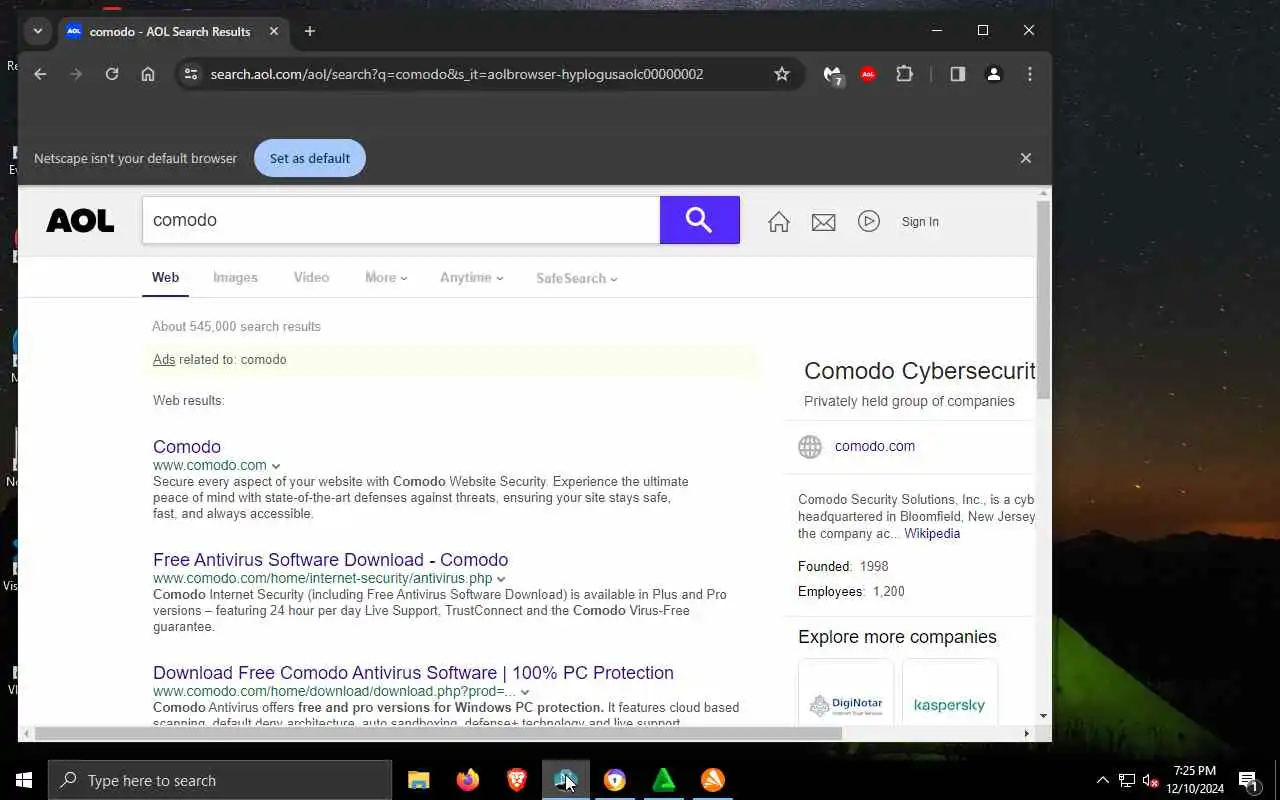The width and height of the screenshot is (1280, 800).
Task: Open AOL Mail envelope icon
Action: click(824, 222)
